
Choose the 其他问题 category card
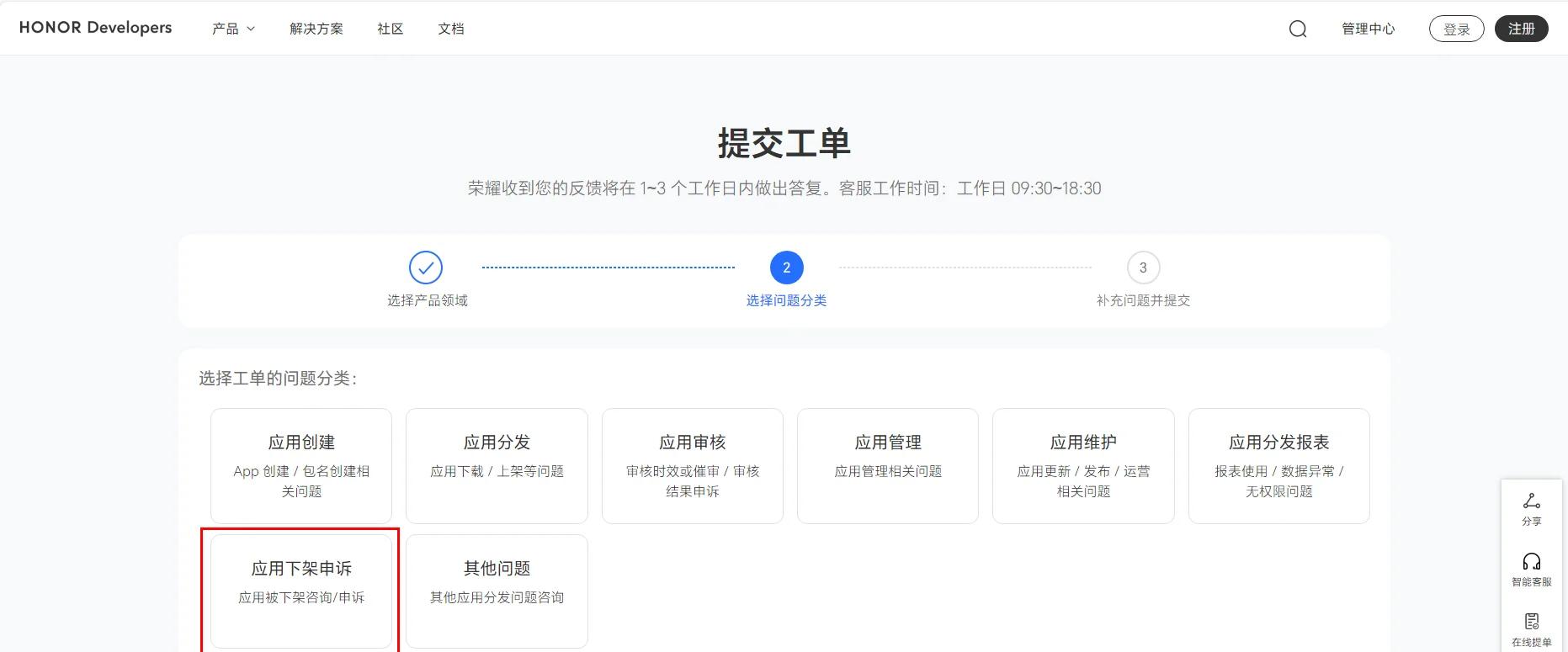click(x=497, y=591)
